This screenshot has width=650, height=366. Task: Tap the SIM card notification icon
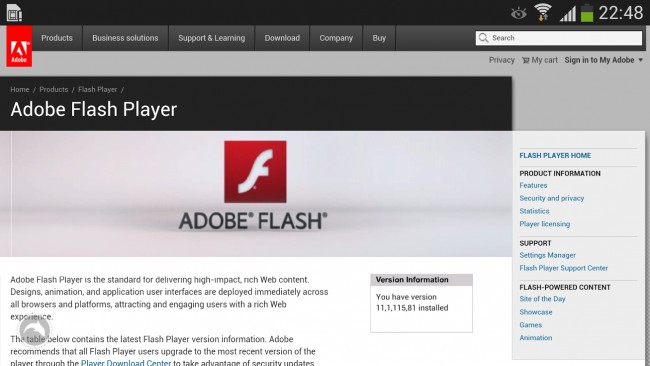[14, 13]
